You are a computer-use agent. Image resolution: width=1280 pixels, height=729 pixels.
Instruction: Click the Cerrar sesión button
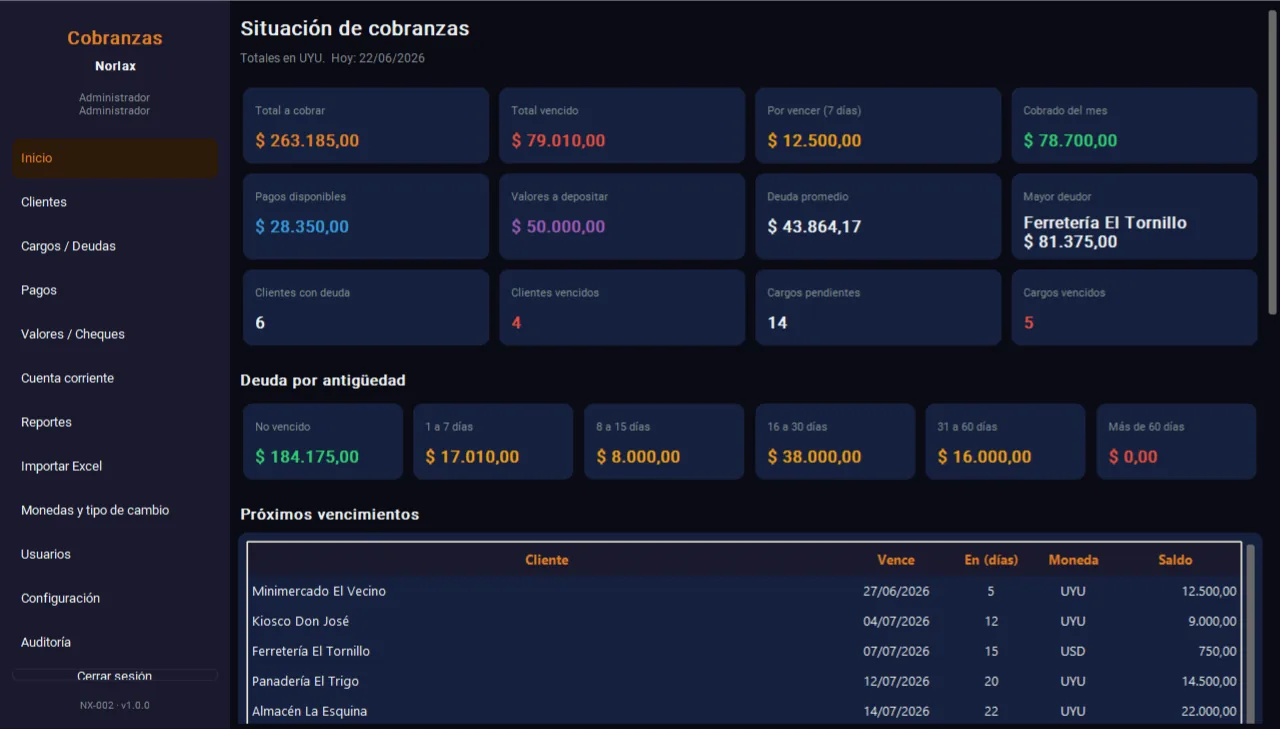tap(115, 676)
